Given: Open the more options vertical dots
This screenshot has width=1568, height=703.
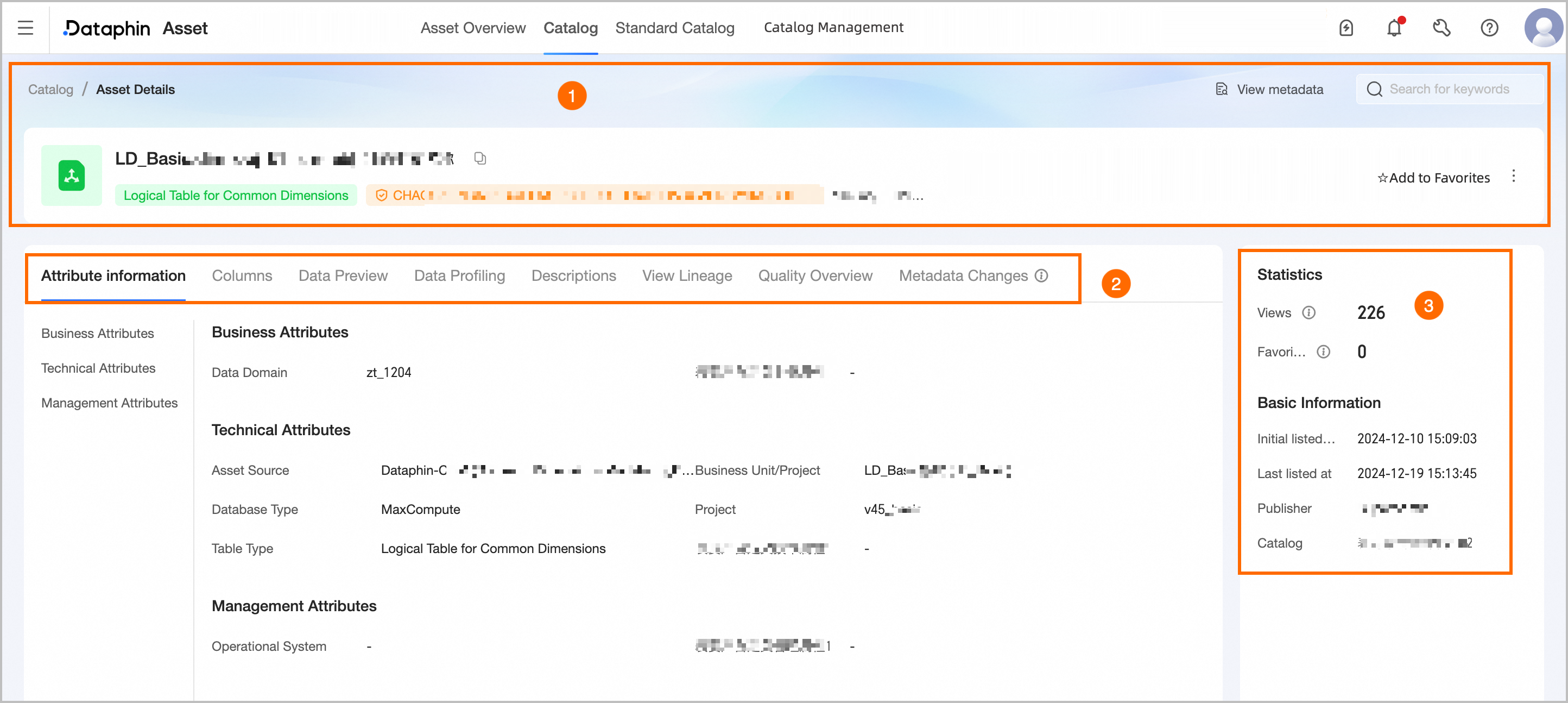Looking at the screenshot, I should [x=1514, y=177].
